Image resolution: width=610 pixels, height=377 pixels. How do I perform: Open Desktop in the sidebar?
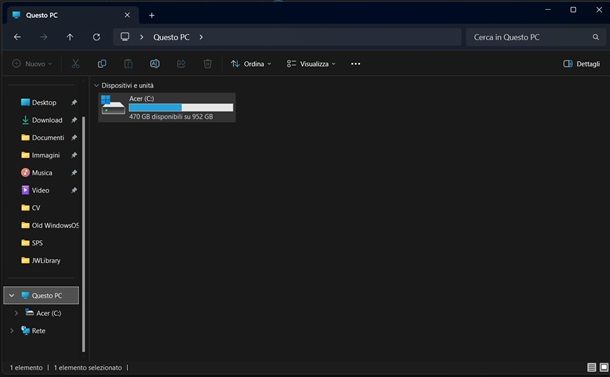pyautogui.click(x=44, y=102)
